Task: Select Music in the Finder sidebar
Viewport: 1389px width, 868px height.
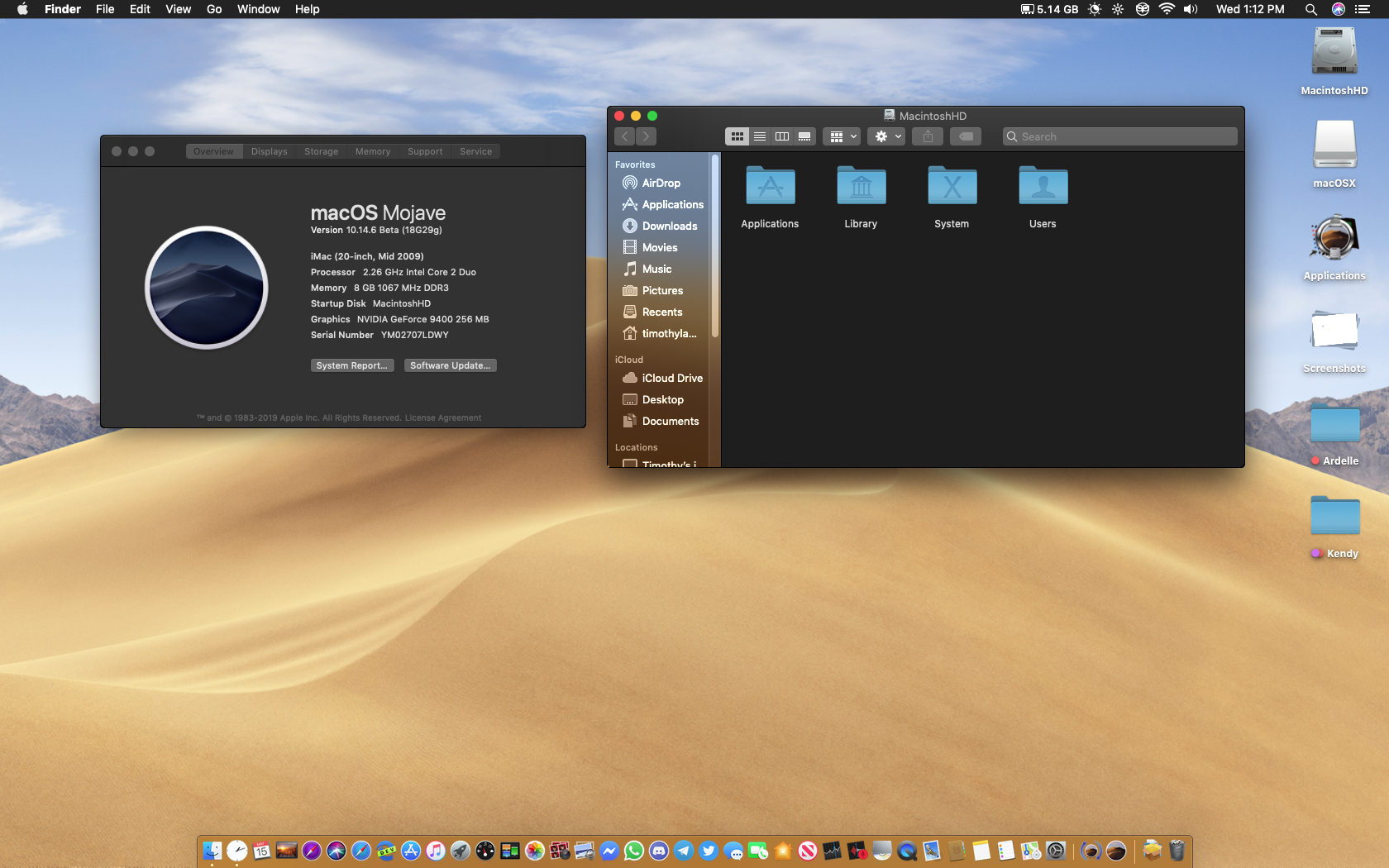Action: click(x=647, y=269)
